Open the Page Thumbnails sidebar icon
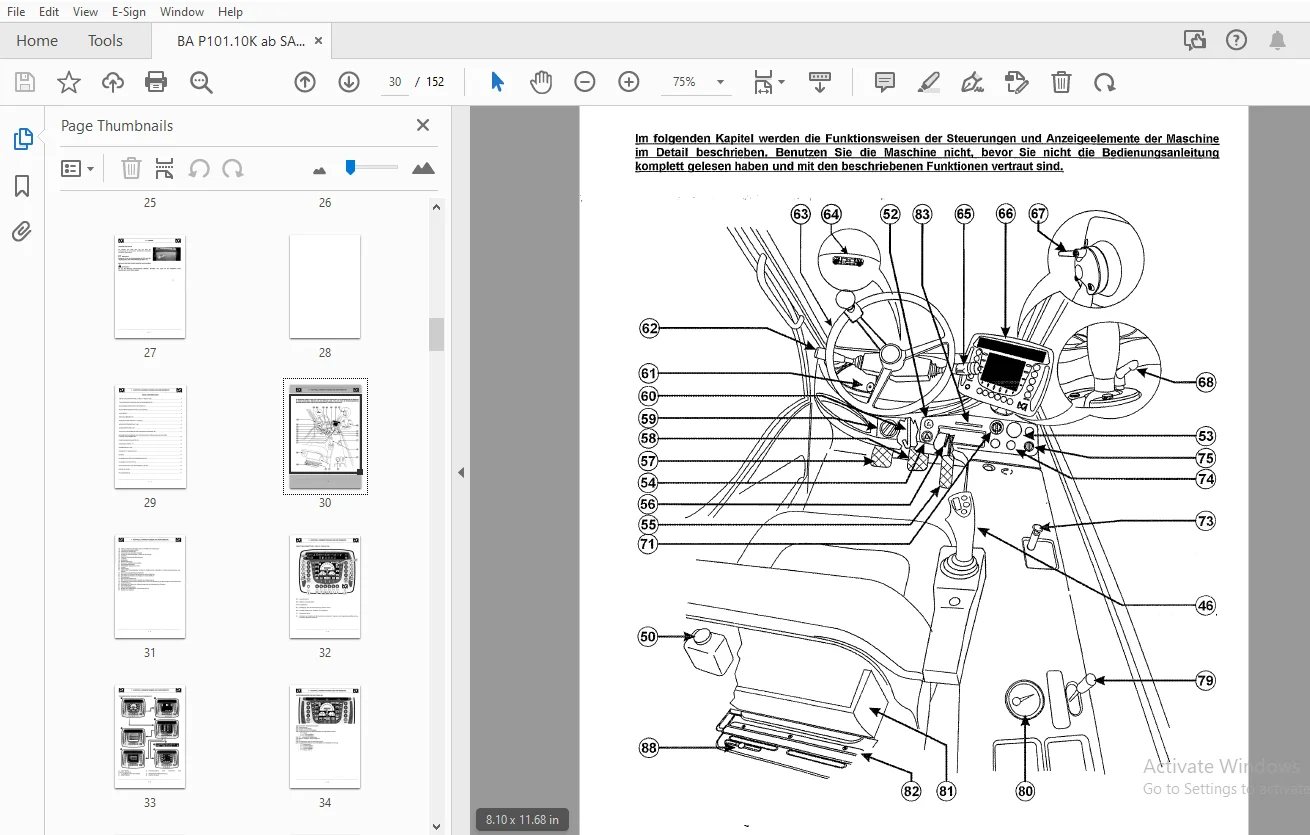 [x=22, y=140]
